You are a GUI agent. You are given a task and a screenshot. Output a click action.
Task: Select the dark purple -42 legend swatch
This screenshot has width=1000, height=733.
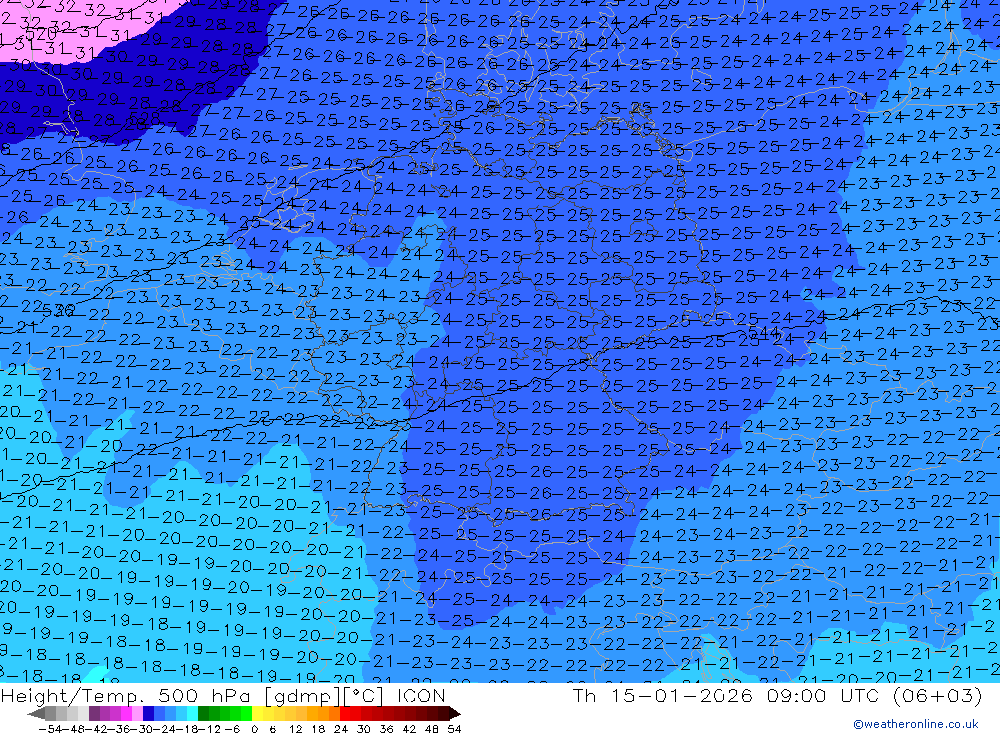tap(94, 713)
